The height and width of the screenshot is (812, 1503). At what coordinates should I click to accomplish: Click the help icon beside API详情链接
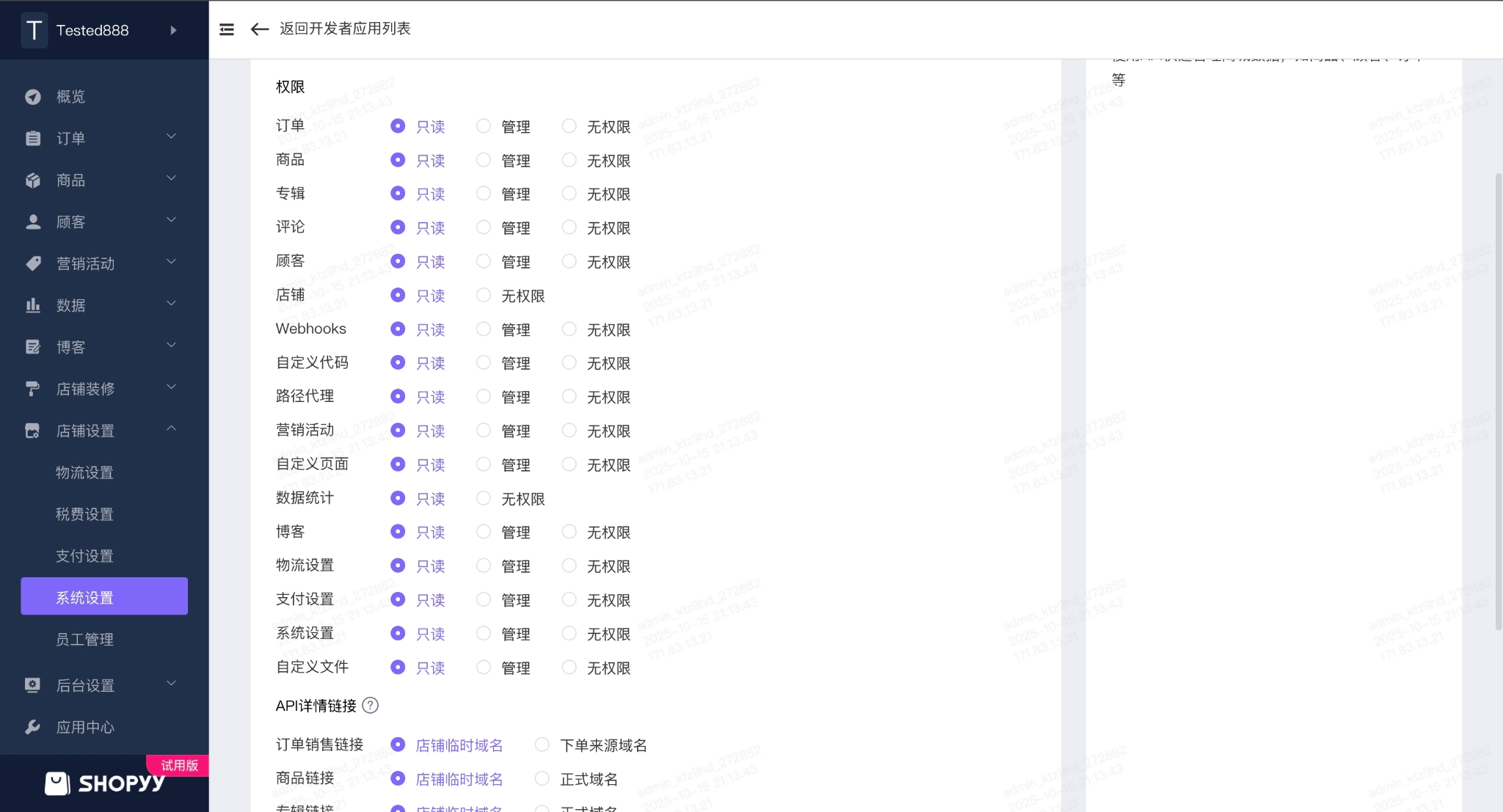[371, 706]
